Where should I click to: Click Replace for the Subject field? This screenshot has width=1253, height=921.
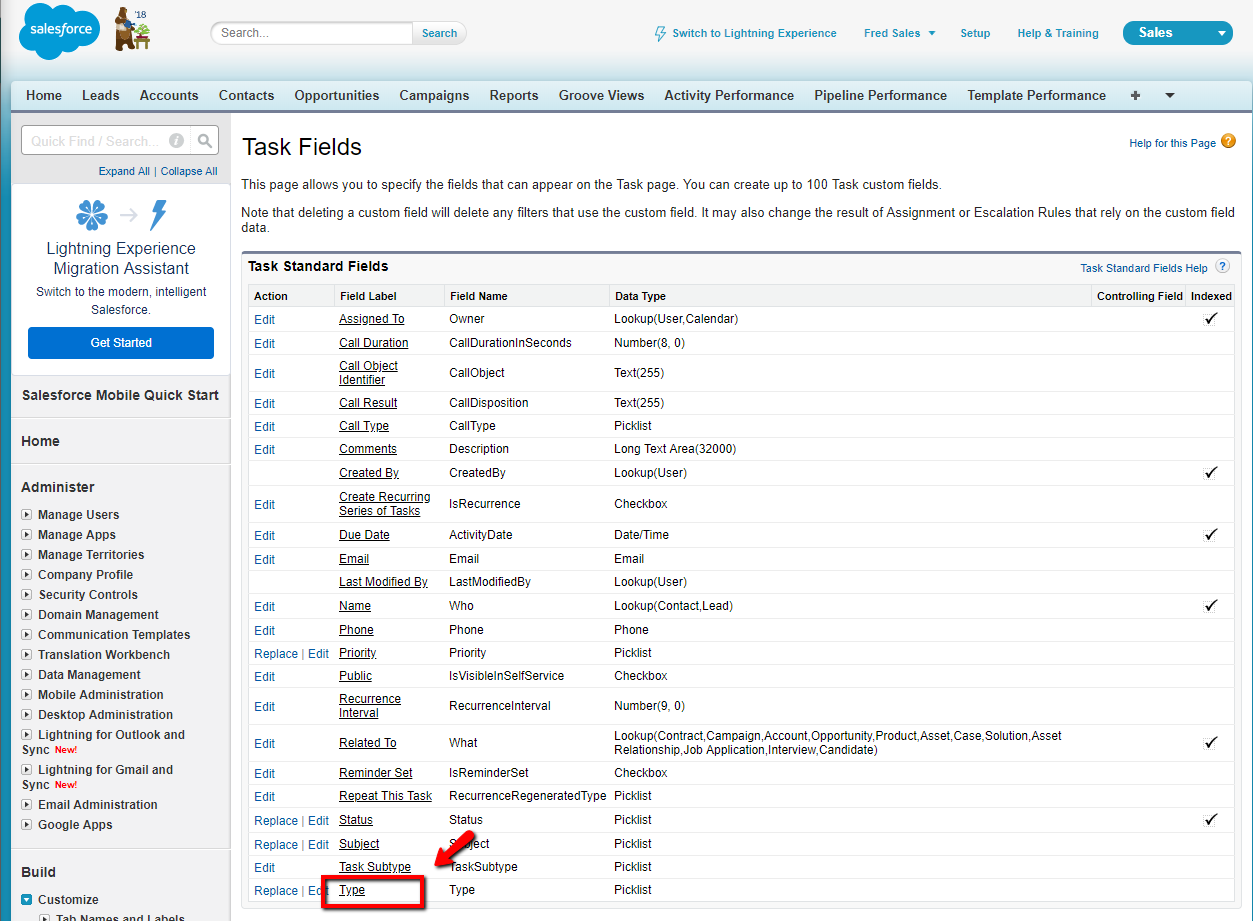[276, 844]
